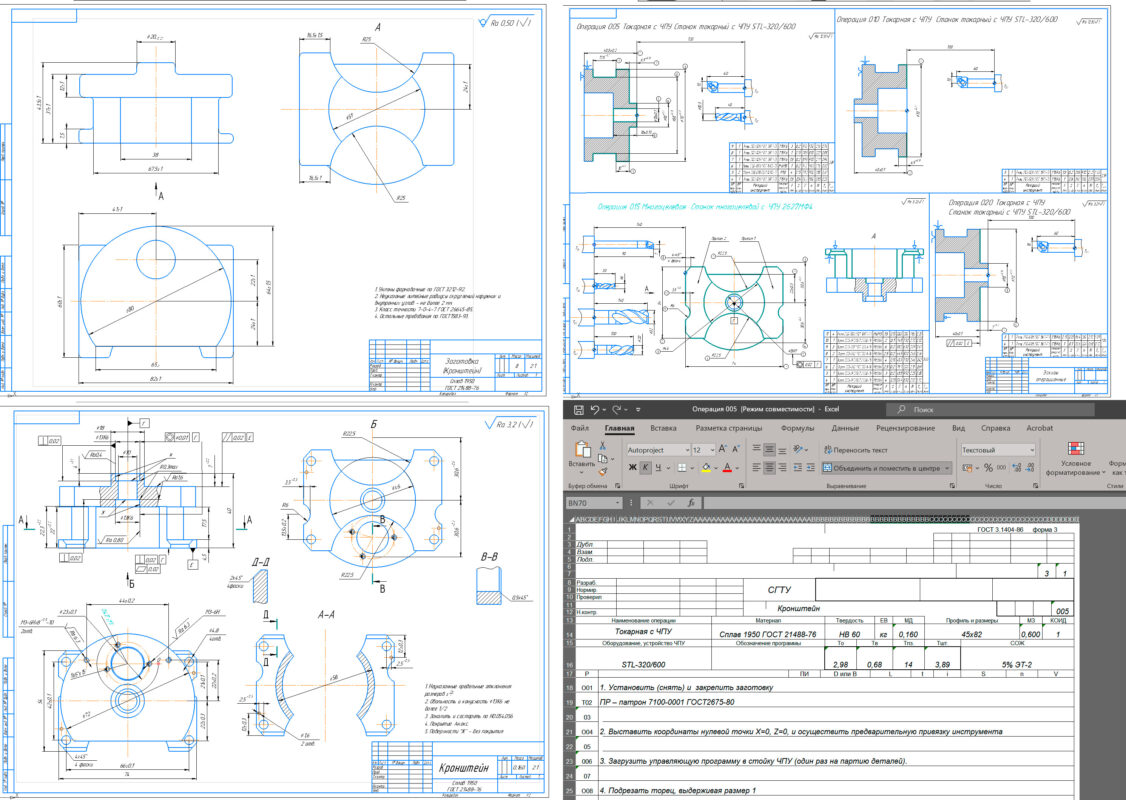Select the cell containing Токарная с ЧПУ

coord(643,632)
